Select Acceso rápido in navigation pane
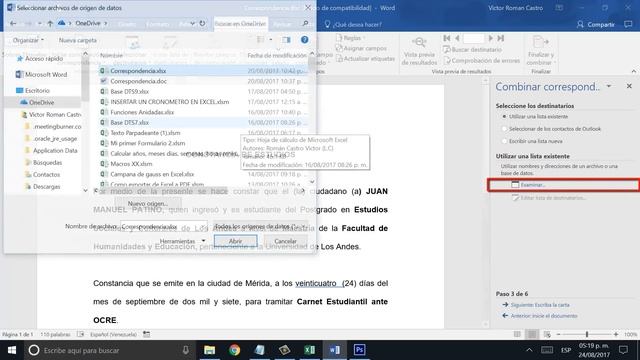Viewport: 640px width, 360px height. point(40,59)
